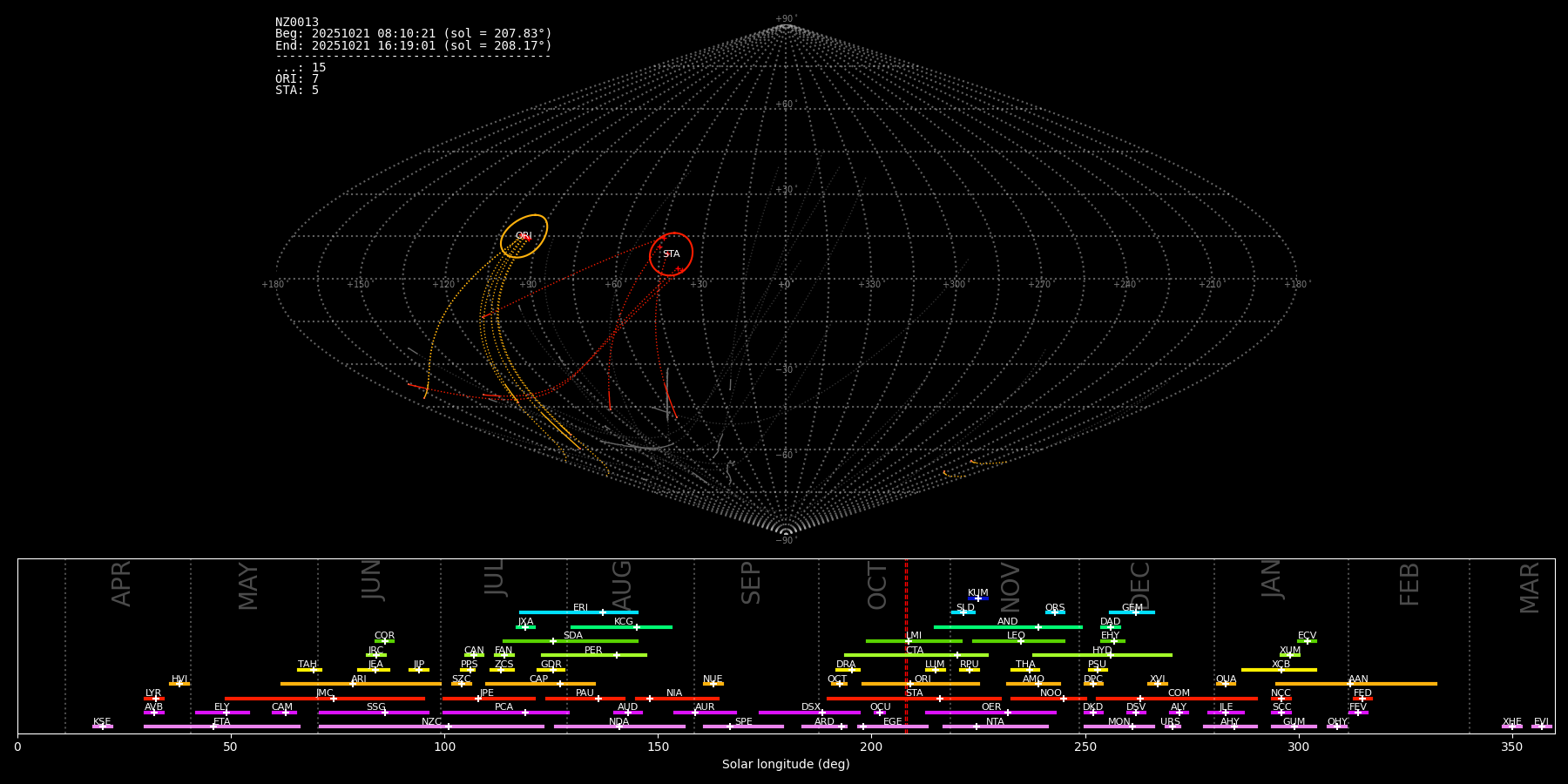
Task: Click the NUE peak cross marker
Action: pos(713,684)
